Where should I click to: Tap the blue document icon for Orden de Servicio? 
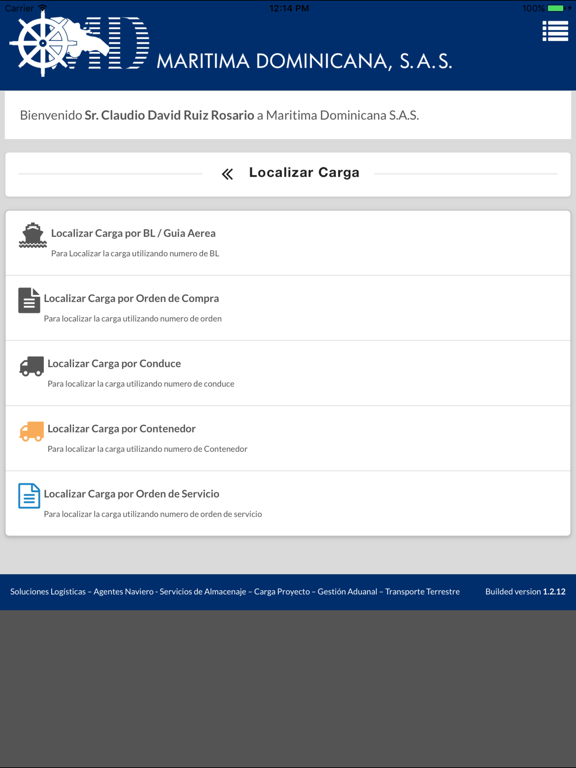coord(29,496)
